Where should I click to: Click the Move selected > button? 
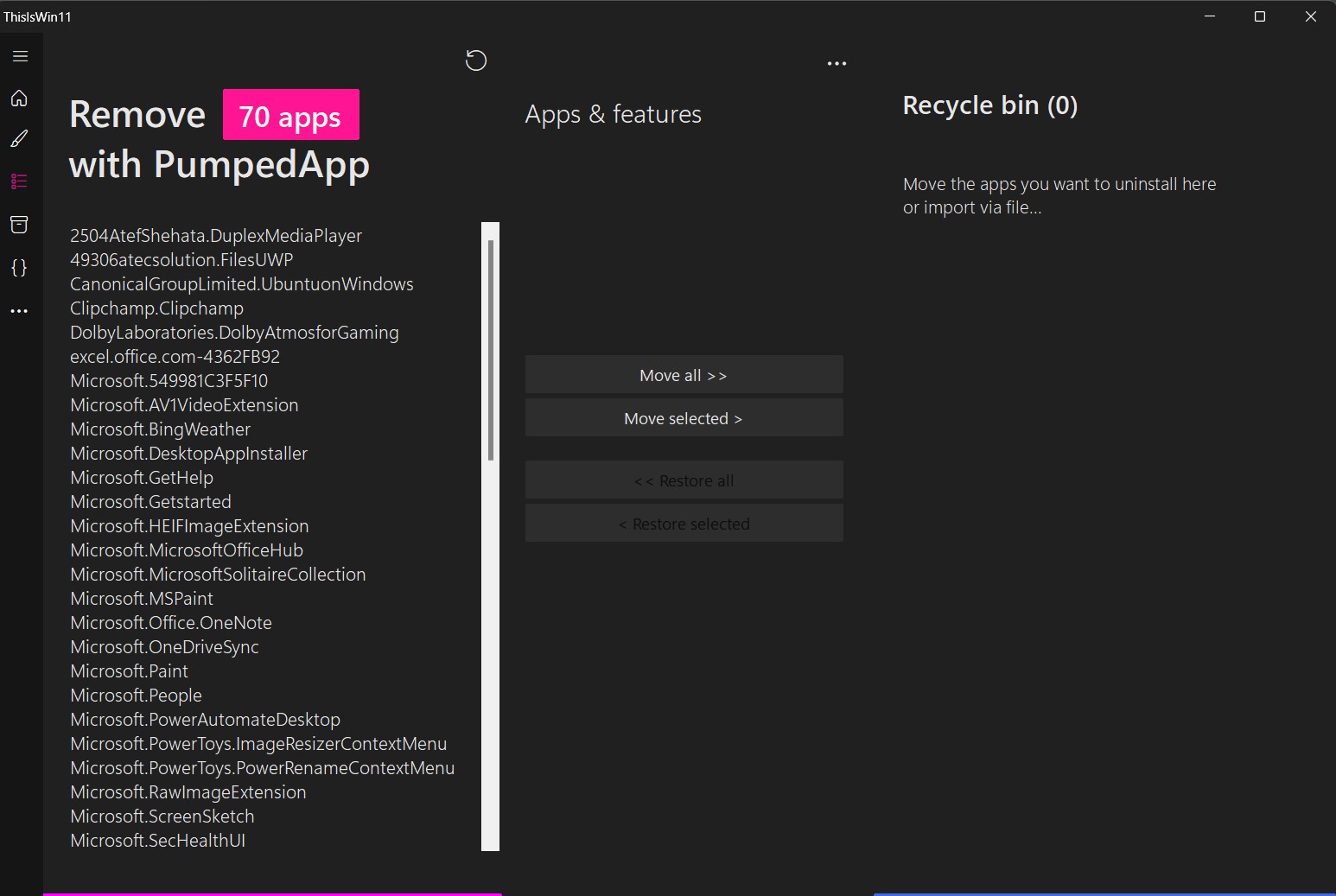(684, 418)
